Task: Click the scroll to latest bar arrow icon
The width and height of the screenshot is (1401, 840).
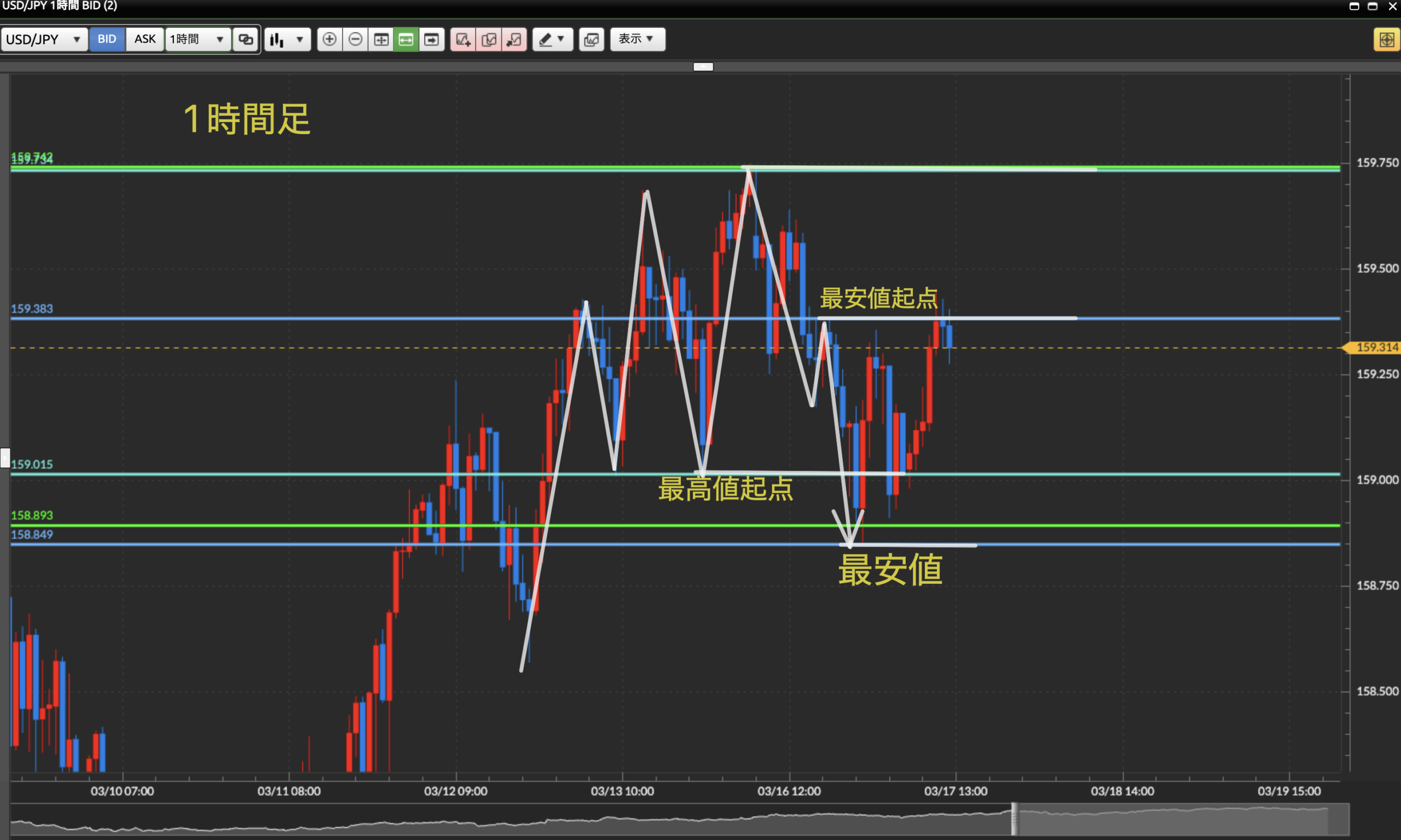Action: (x=431, y=39)
